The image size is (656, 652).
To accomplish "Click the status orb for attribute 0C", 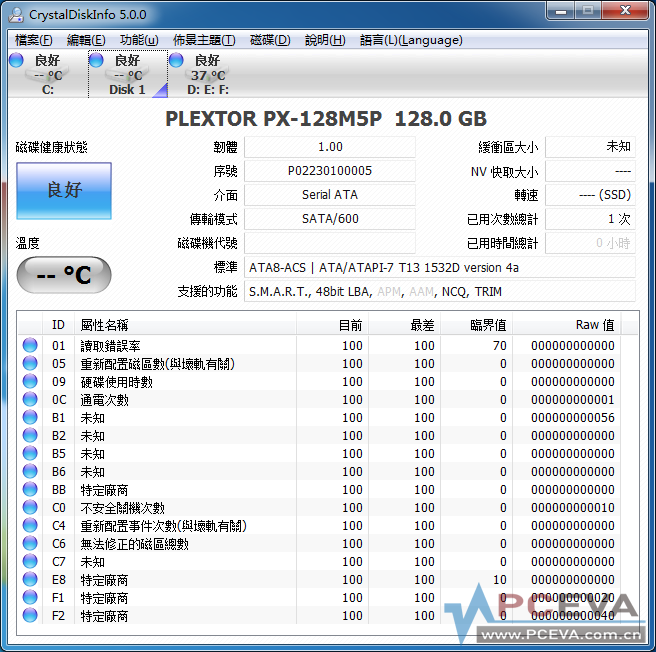I will tap(30, 399).
